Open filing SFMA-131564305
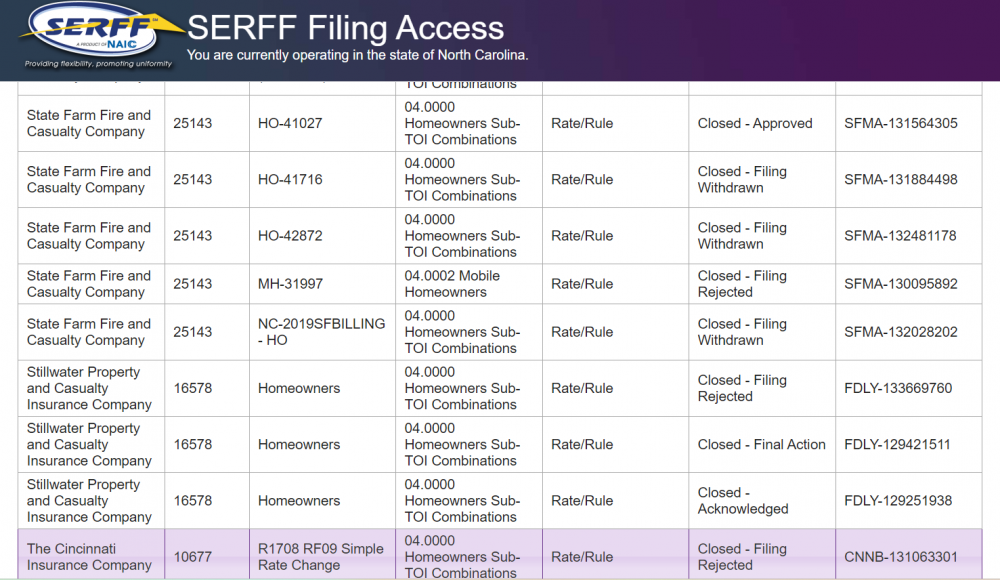This screenshot has height=580, width=1000. pos(900,124)
